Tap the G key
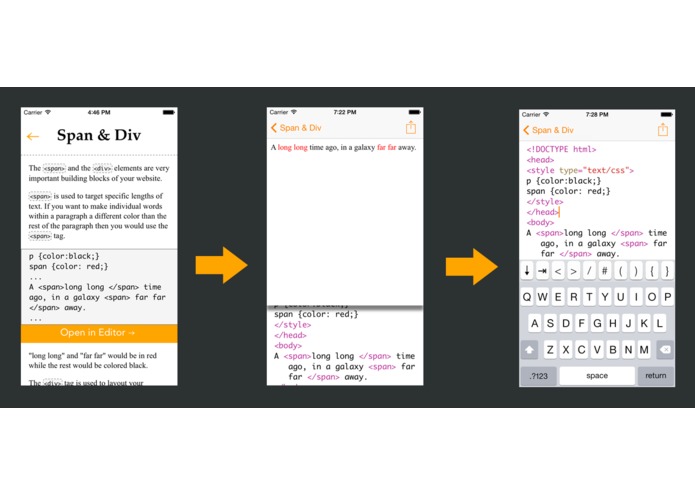Image resolution: width=695 pixels, height=494 pixels. [x=597, y=323]
